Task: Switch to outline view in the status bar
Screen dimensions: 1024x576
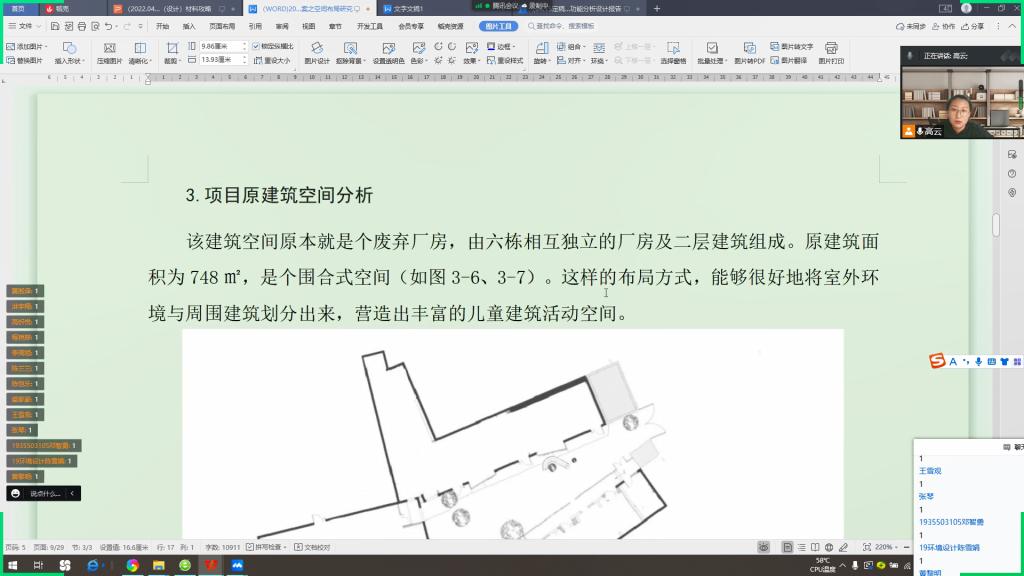Action: (801, 547)
